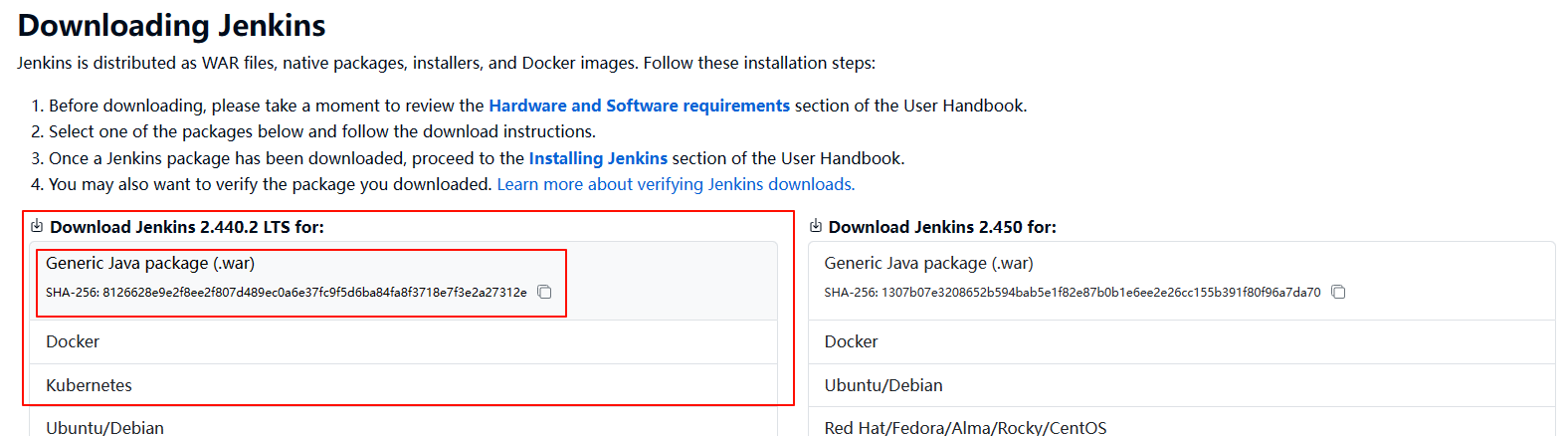Click Download Jenkins 2.440.2 LTS for heading

point(187,227)
